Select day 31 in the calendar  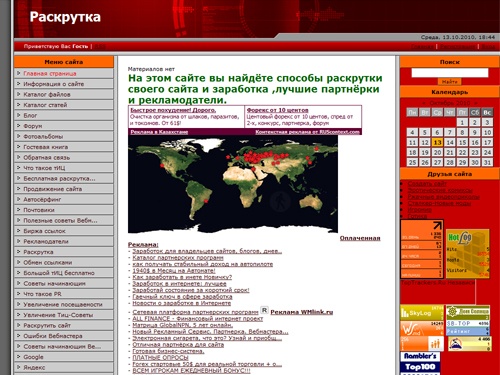point(487,163)
